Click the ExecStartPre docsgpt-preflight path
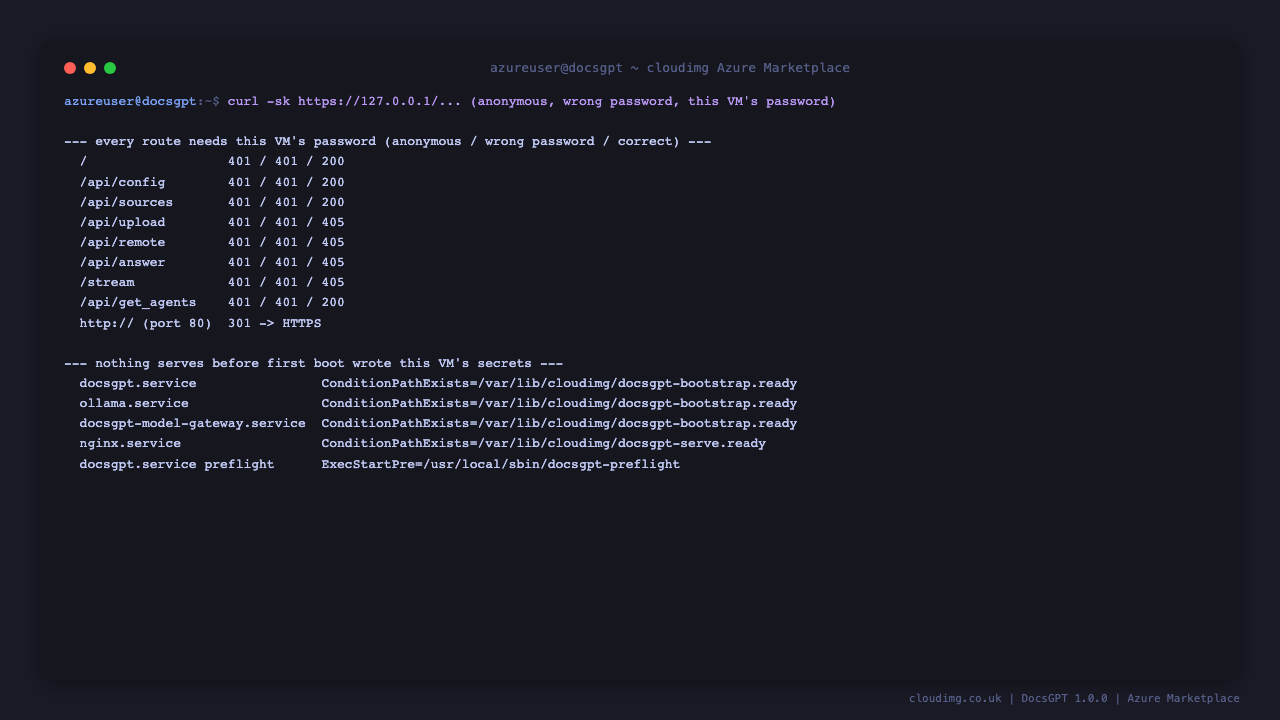Screen dimensions: 1280x720 [x=501, y=464]
